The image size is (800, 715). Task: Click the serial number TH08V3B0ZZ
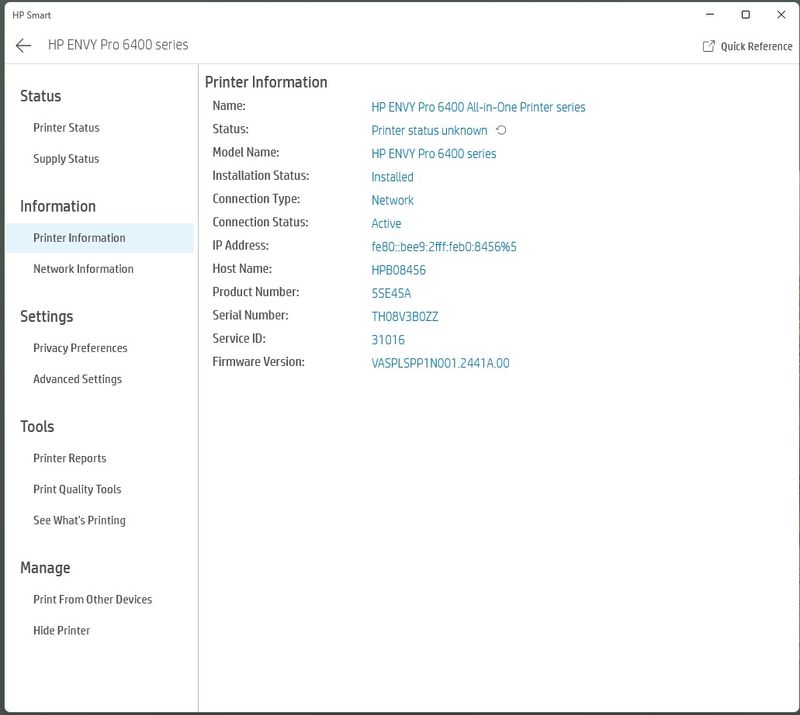pyautogui.click(x=405, y=316)
